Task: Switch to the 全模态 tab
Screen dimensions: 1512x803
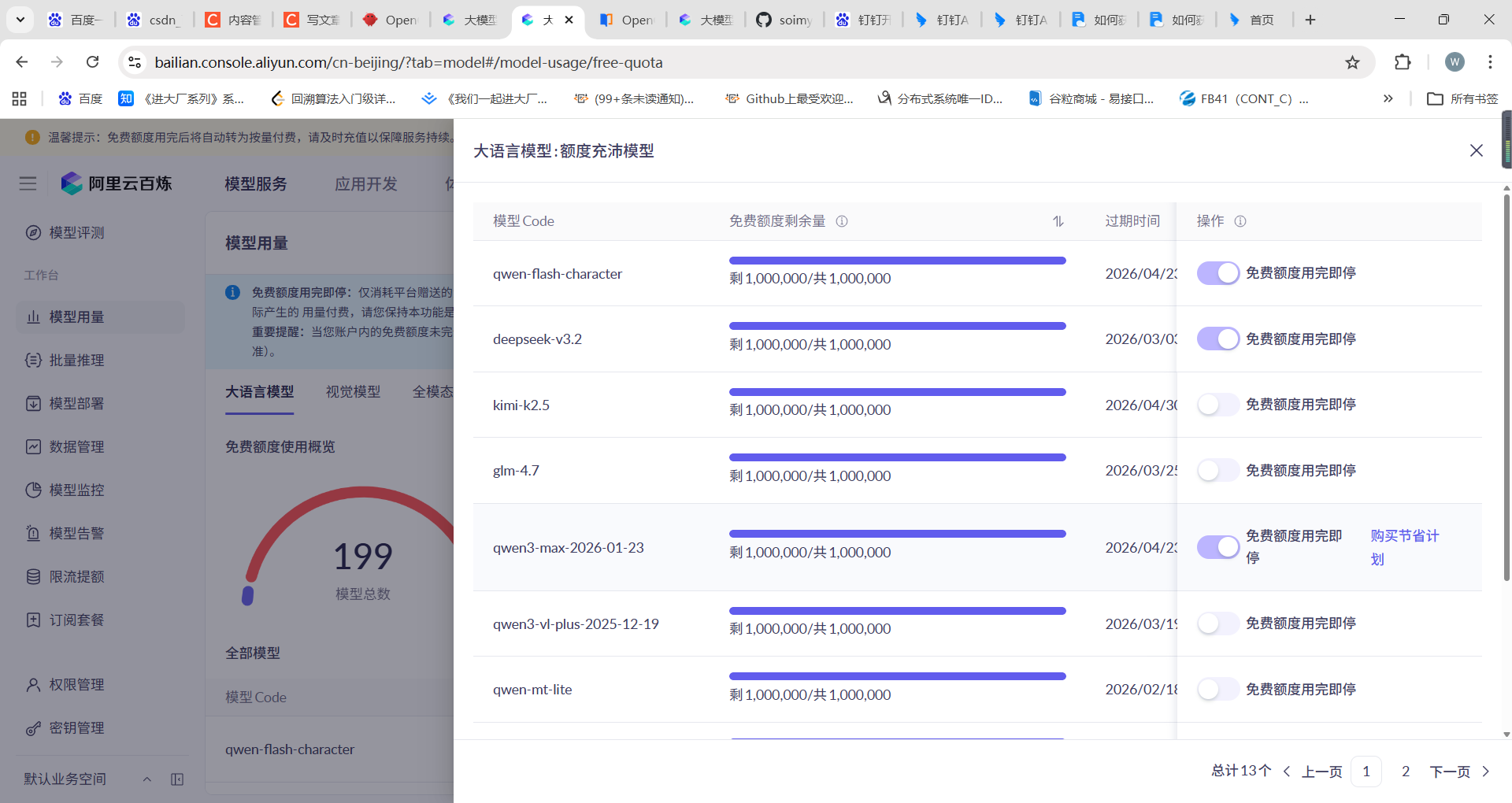Action: click(432, 391)
